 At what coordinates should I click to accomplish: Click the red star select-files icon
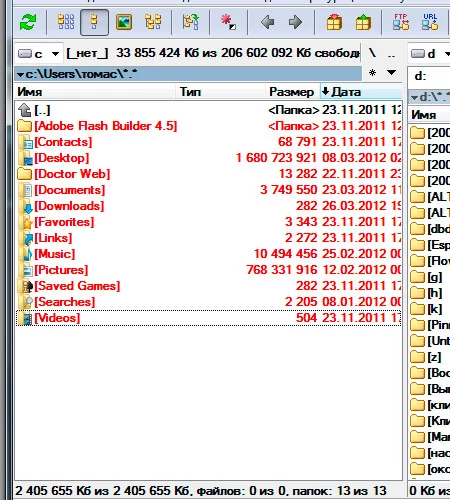click(229, 22)
